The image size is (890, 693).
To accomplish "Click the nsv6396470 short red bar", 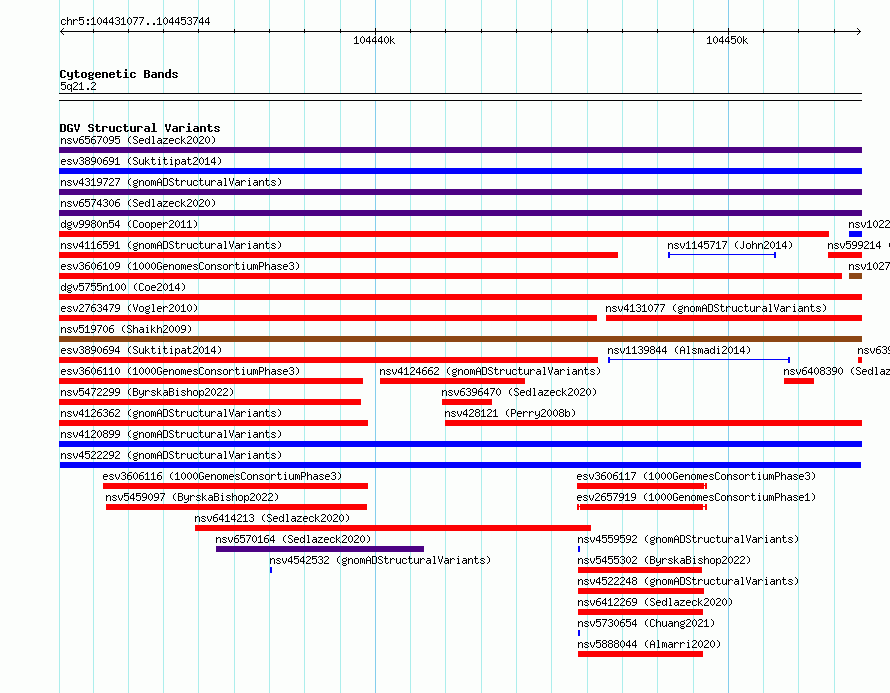I will click(x=467, y=402).
